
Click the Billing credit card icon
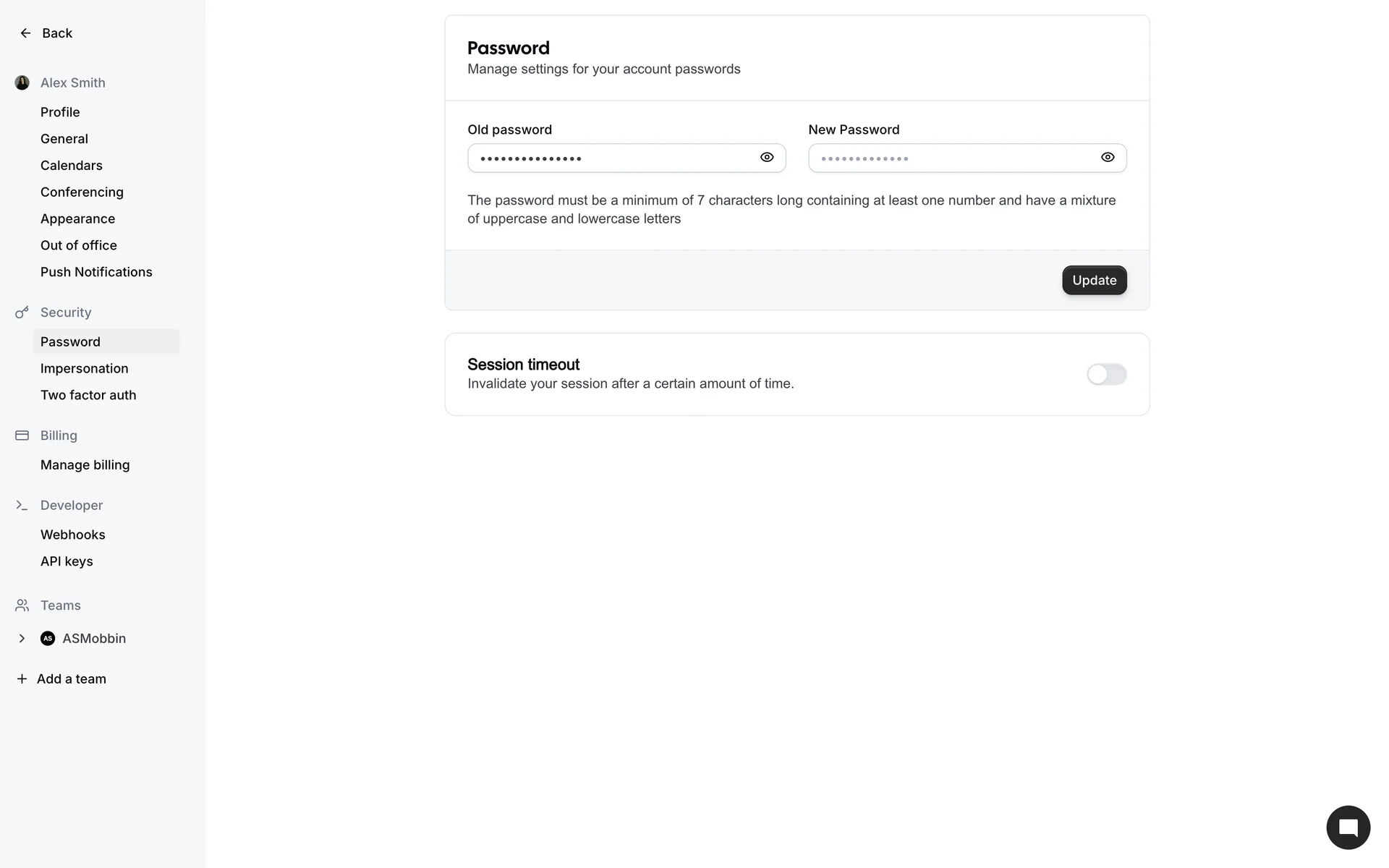tap(22, 435)
